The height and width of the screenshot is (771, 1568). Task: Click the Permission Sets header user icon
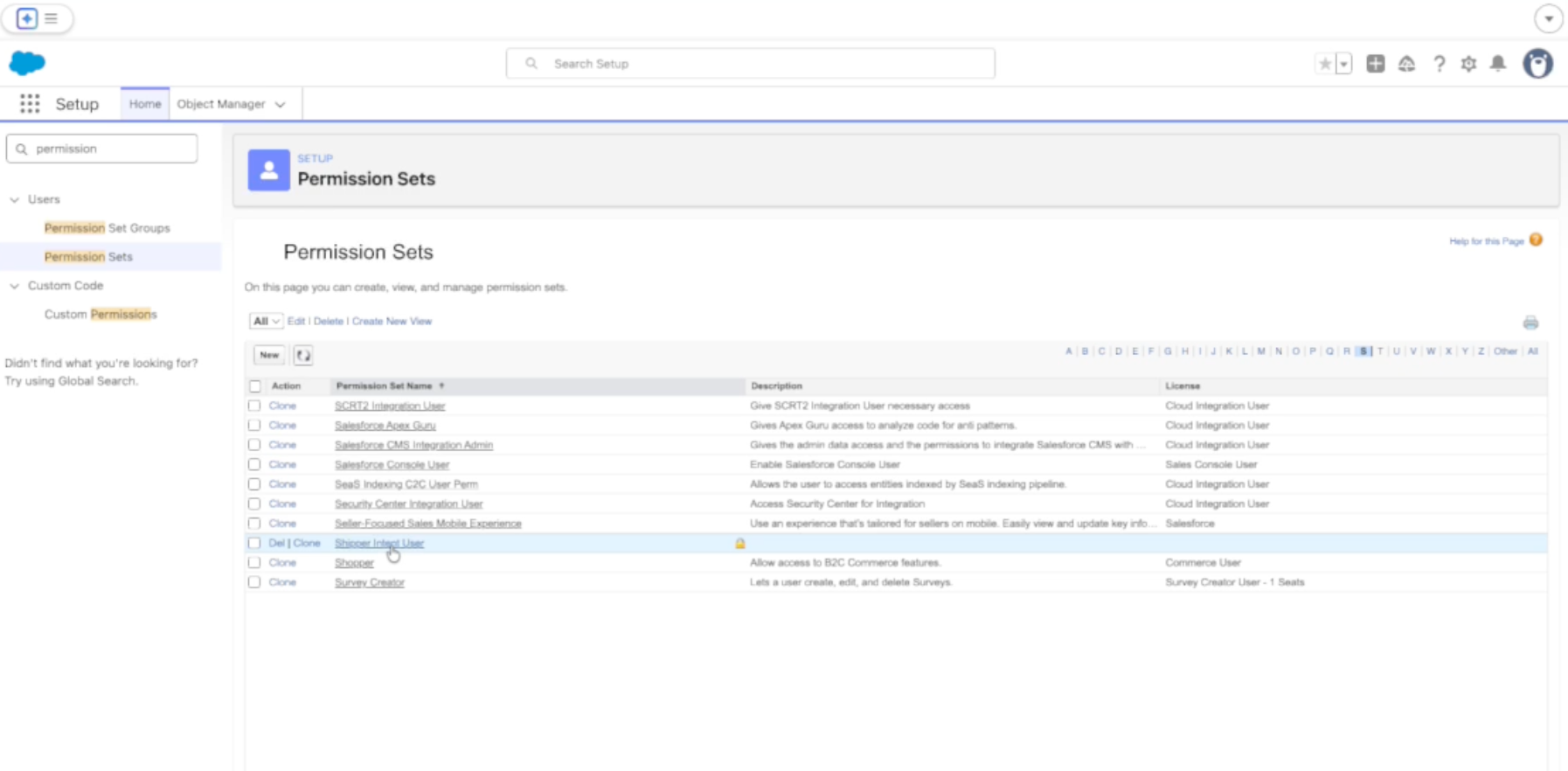[269, 170]
